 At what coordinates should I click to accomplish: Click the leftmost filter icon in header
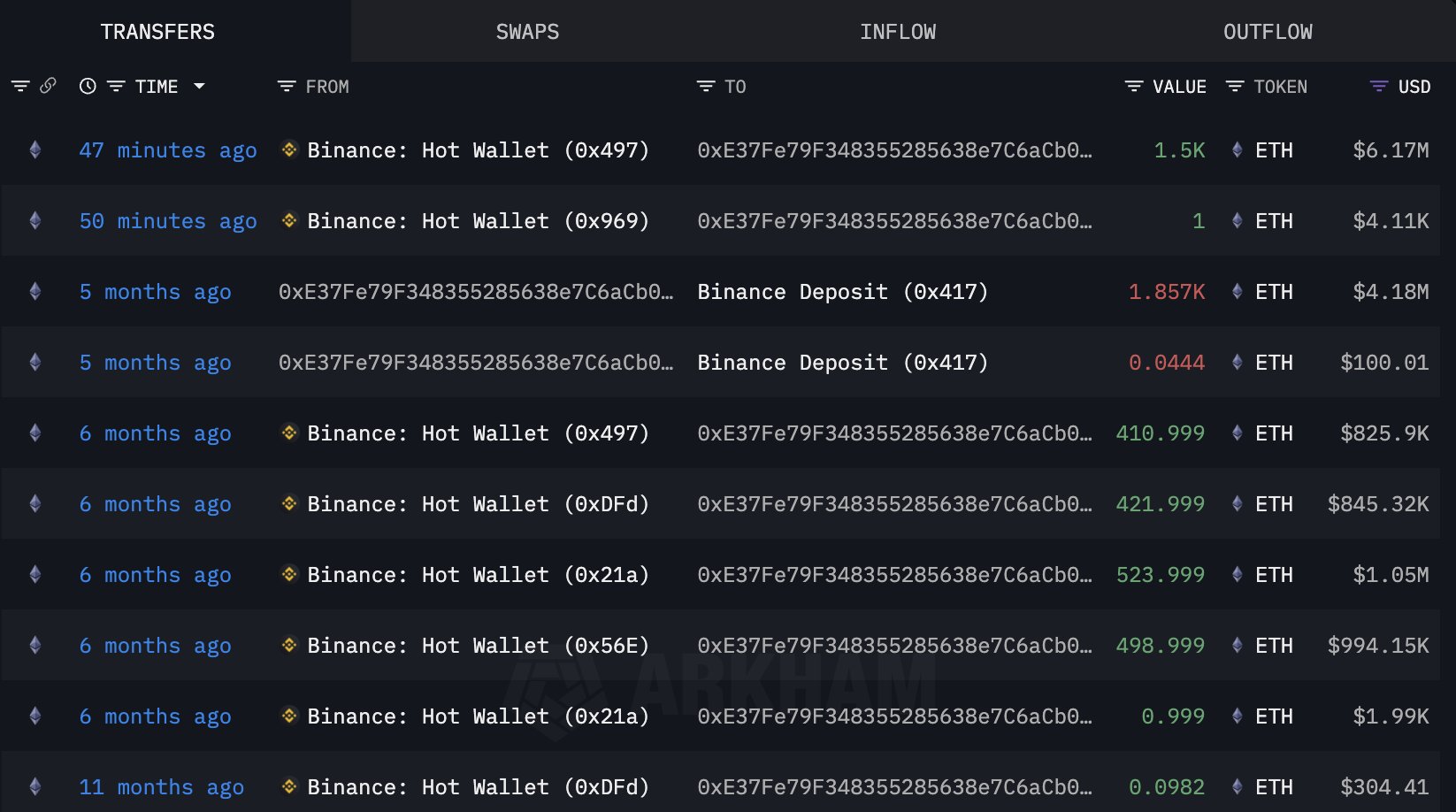tap(20, 86)
